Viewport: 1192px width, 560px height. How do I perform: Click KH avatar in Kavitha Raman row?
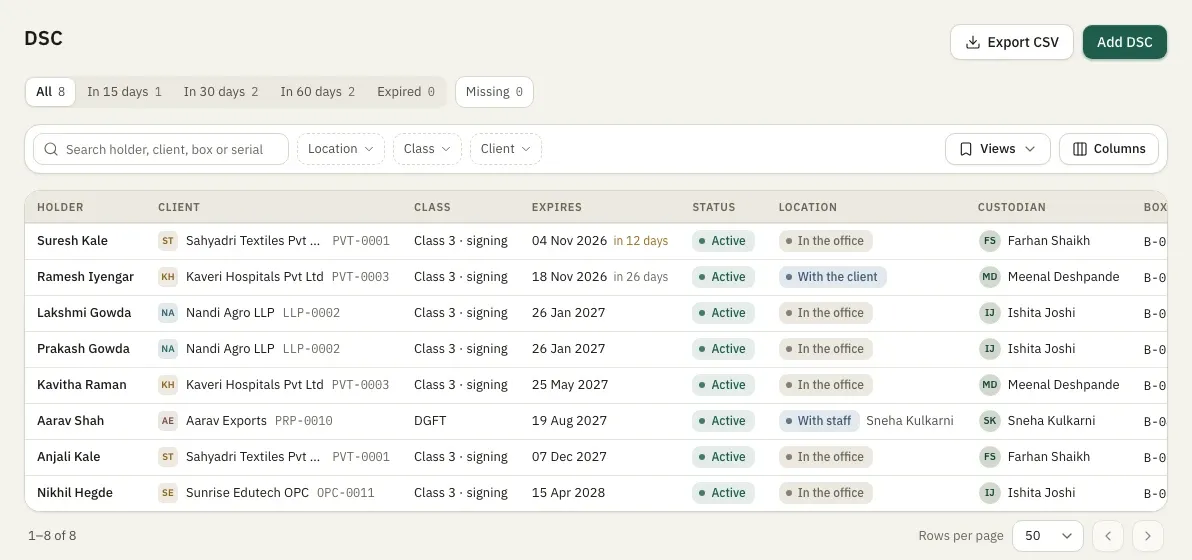(168, 384)
